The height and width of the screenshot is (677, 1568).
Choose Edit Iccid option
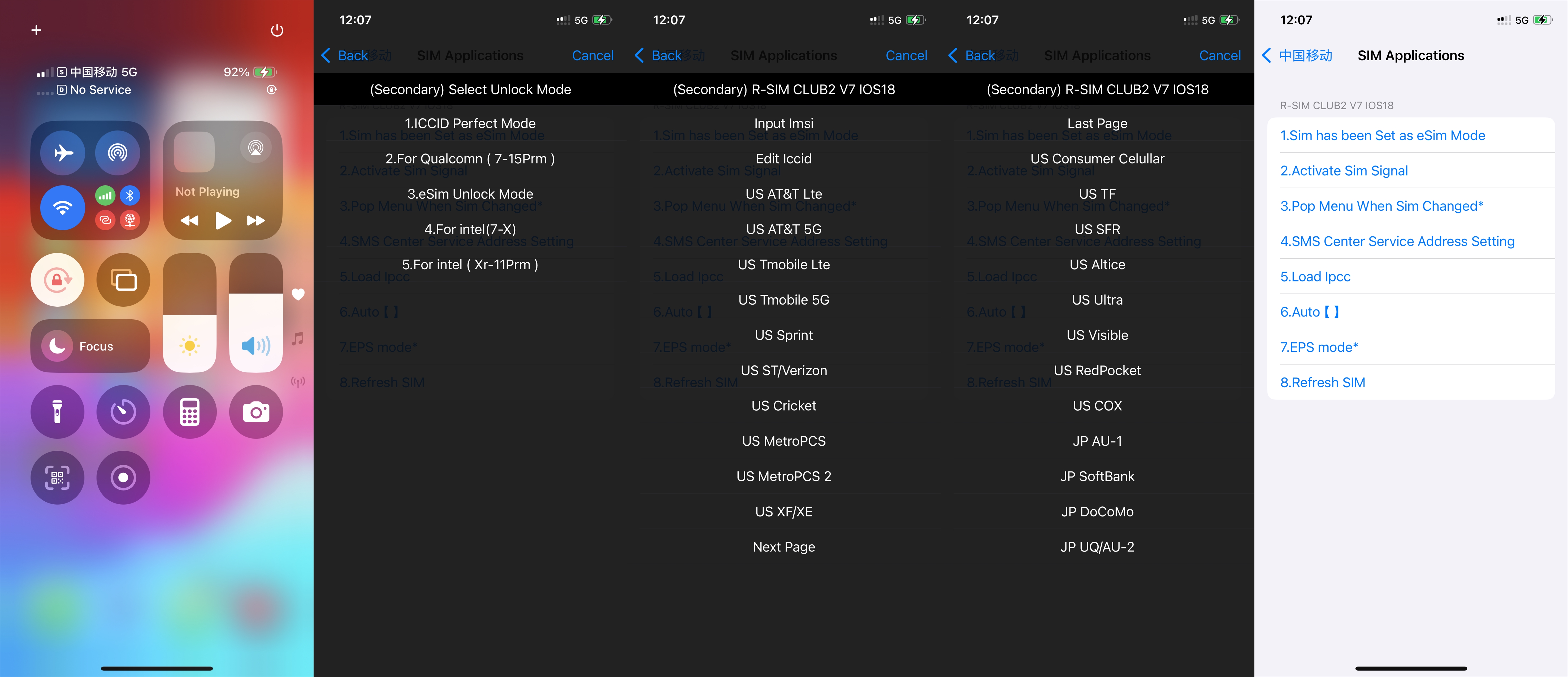(x=784, y=159)
